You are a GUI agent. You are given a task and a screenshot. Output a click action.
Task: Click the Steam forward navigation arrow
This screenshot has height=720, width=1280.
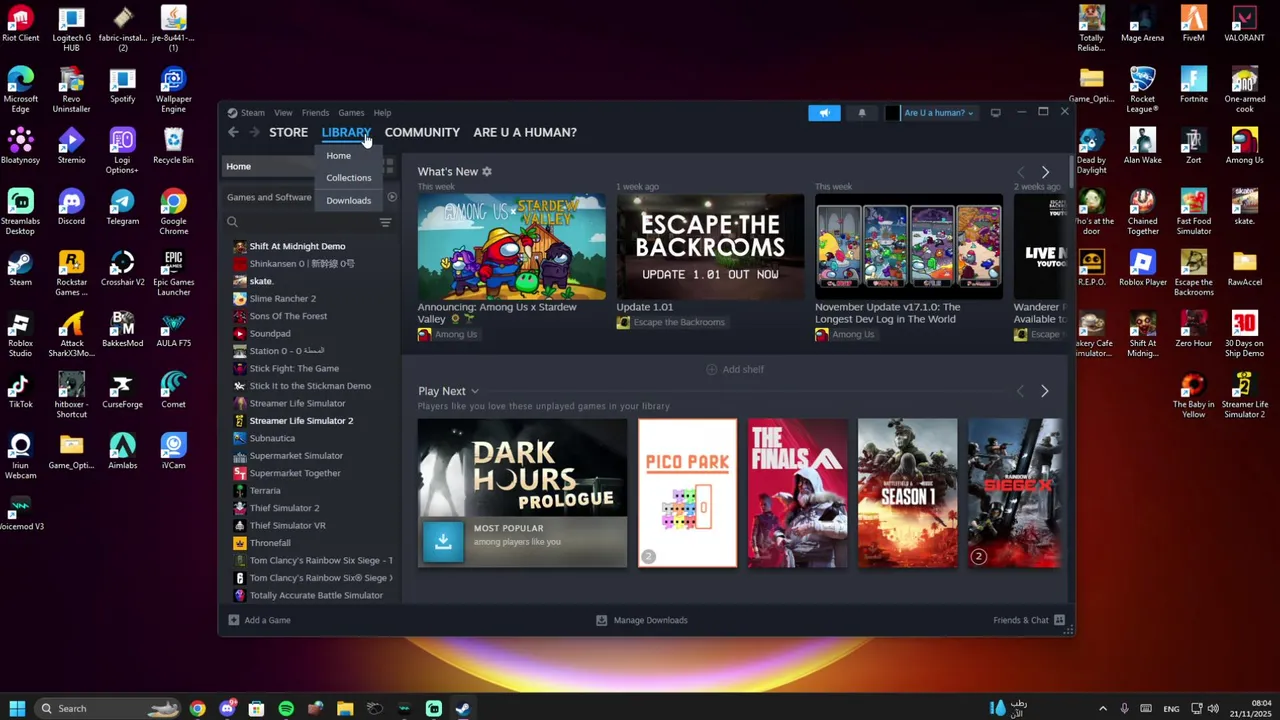pos(254,132)
